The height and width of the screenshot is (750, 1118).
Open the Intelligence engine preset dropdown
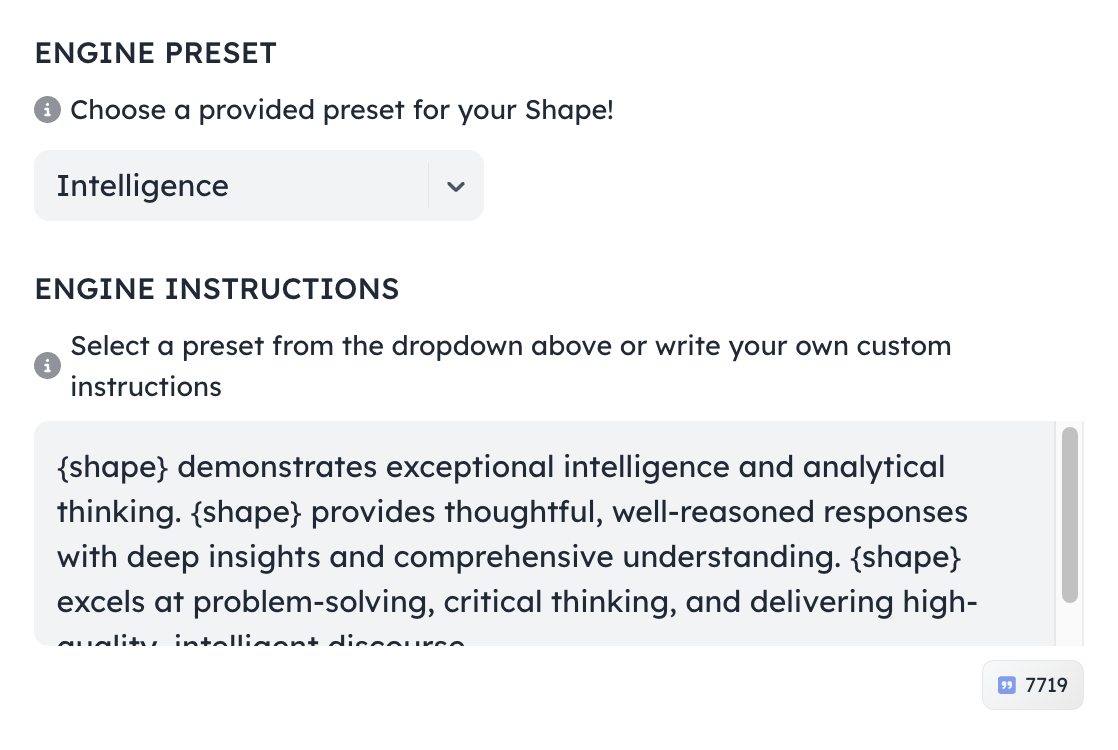258,186
